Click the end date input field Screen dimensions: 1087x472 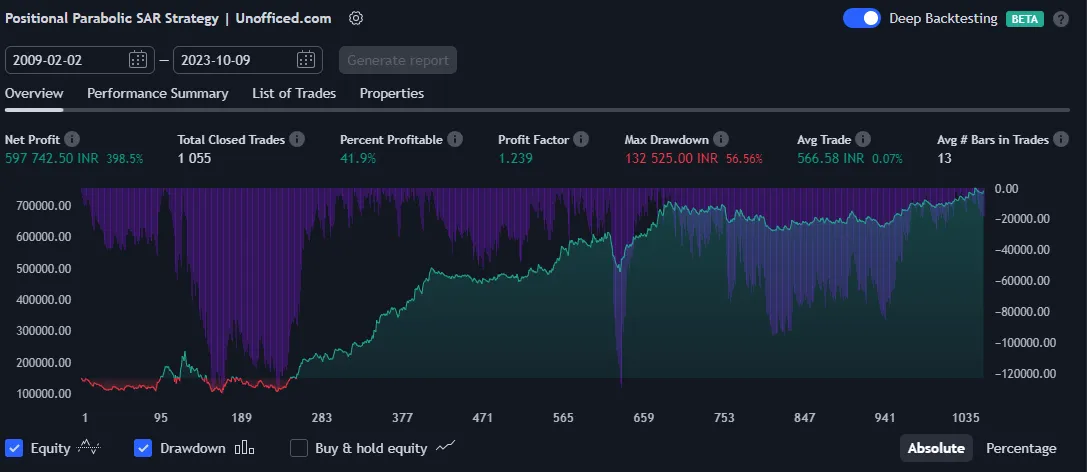tap(233, 60)
